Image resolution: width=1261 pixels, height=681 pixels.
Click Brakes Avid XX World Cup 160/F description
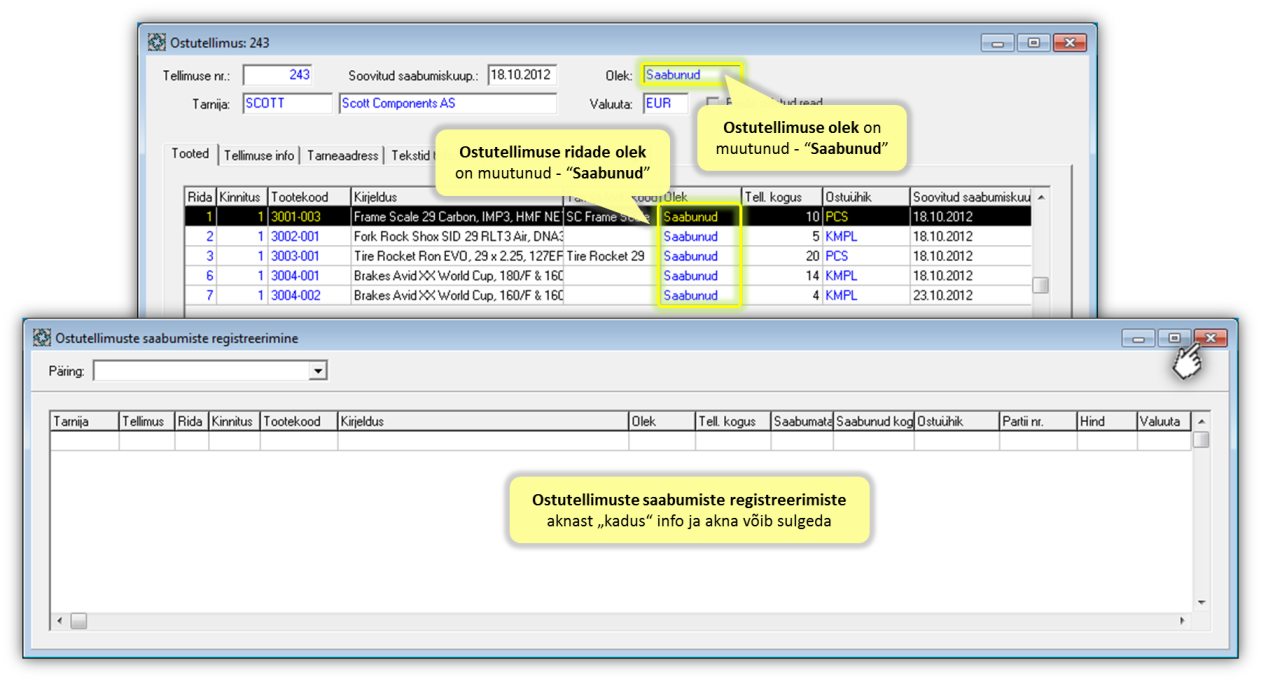coord(457,296)
